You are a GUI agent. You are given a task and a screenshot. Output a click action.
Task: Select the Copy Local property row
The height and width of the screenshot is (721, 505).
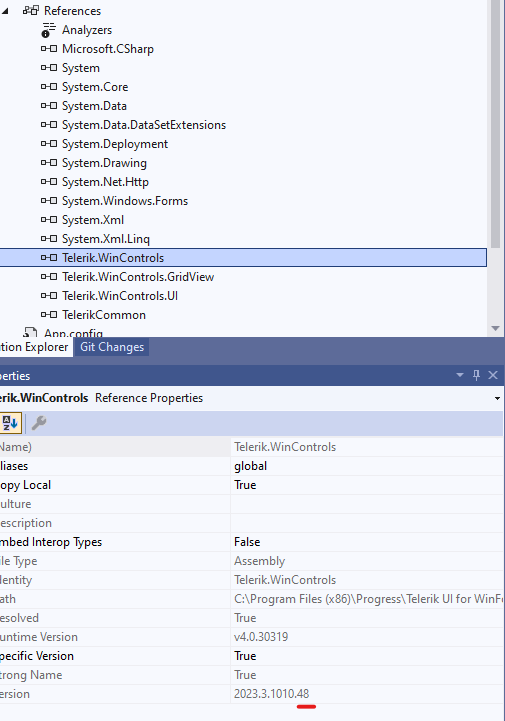(251, 485)
